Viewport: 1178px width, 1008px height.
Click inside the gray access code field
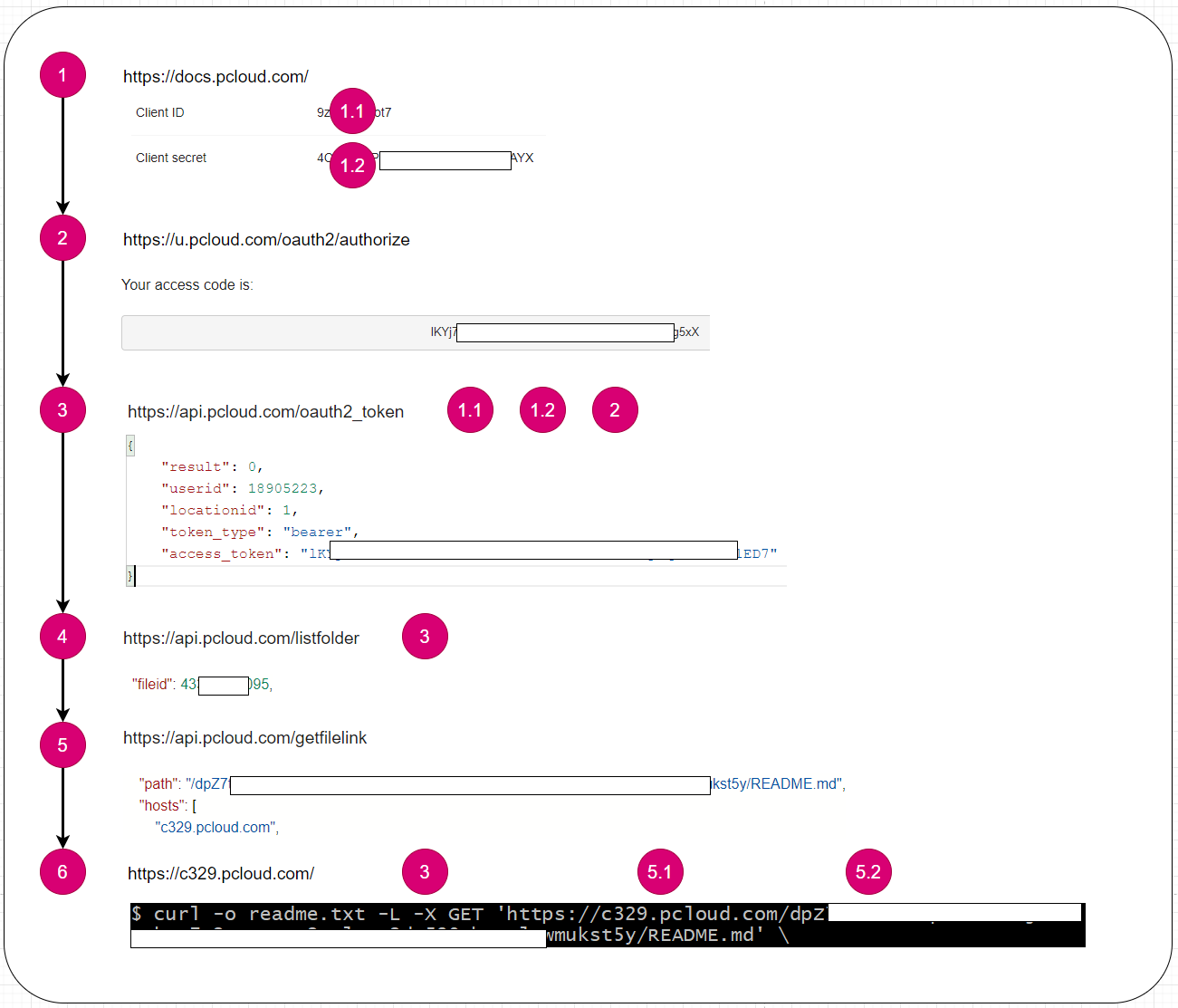click(416, 332)
